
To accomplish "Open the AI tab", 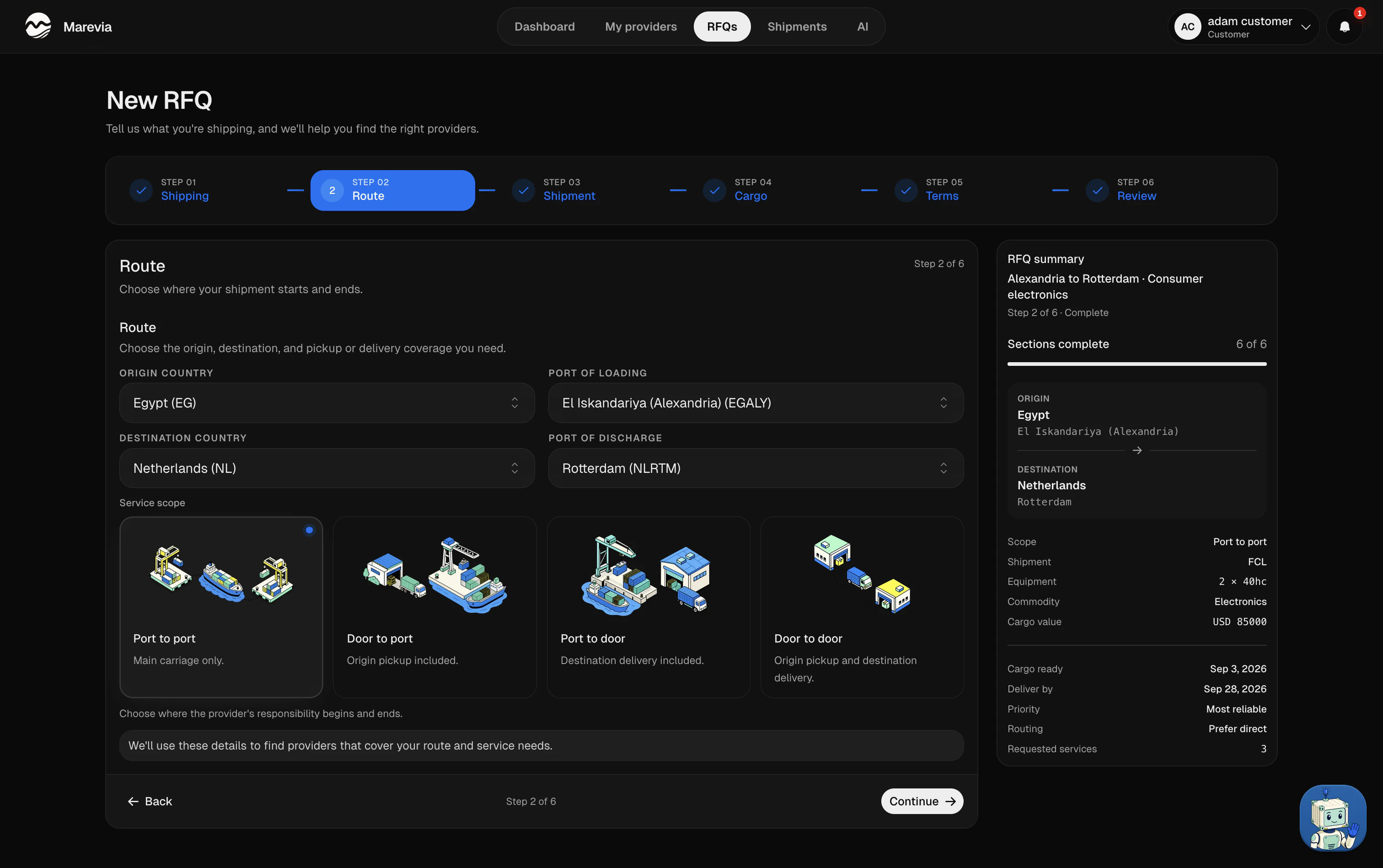I will point(862,27).
